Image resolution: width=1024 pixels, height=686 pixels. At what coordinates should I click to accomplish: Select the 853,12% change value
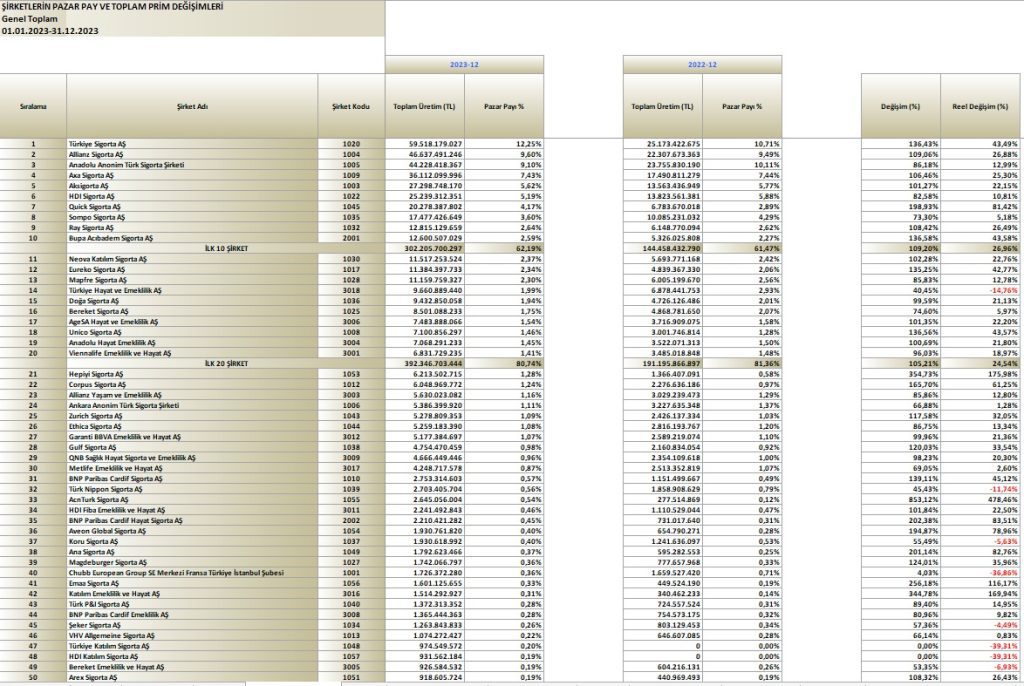coord(923,500)
